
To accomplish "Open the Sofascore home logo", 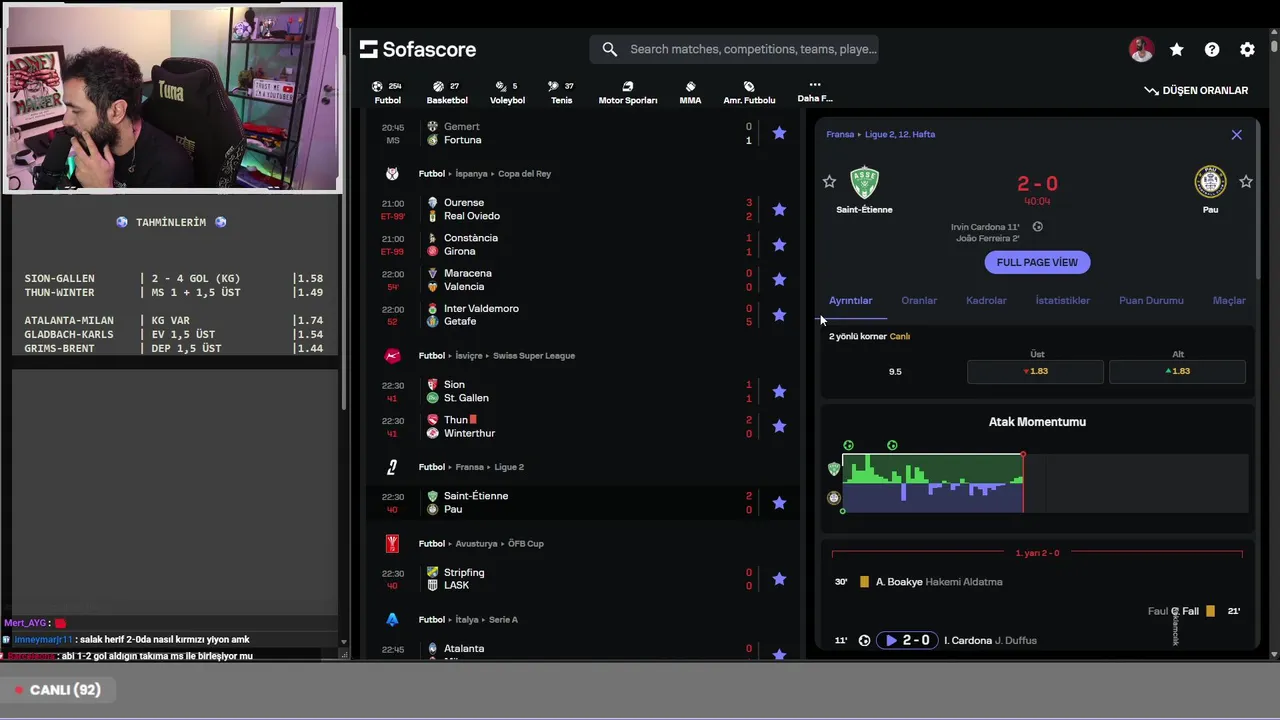I will point(418,49).
